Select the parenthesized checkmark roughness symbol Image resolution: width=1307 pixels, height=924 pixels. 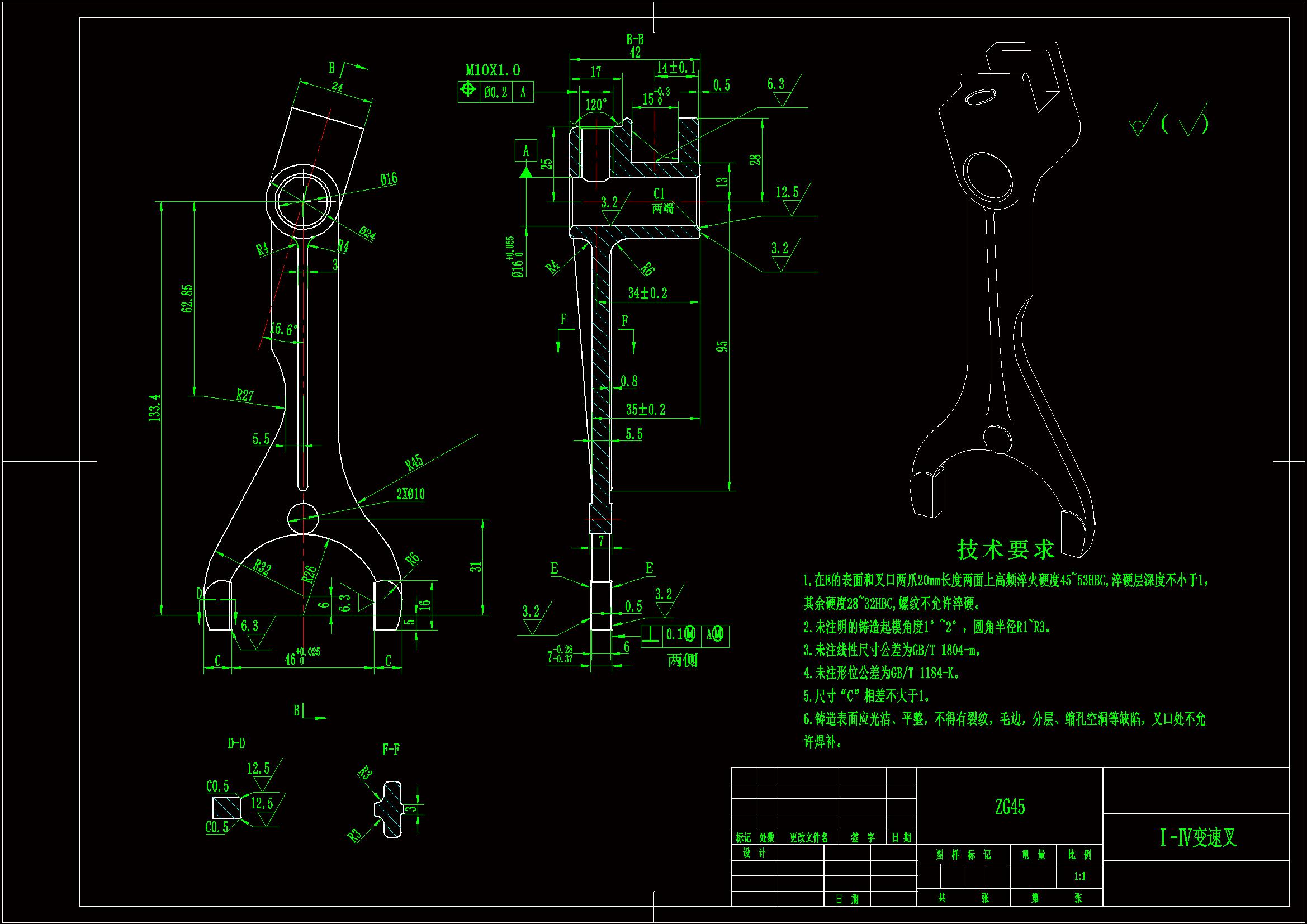tap(1187, 122)
